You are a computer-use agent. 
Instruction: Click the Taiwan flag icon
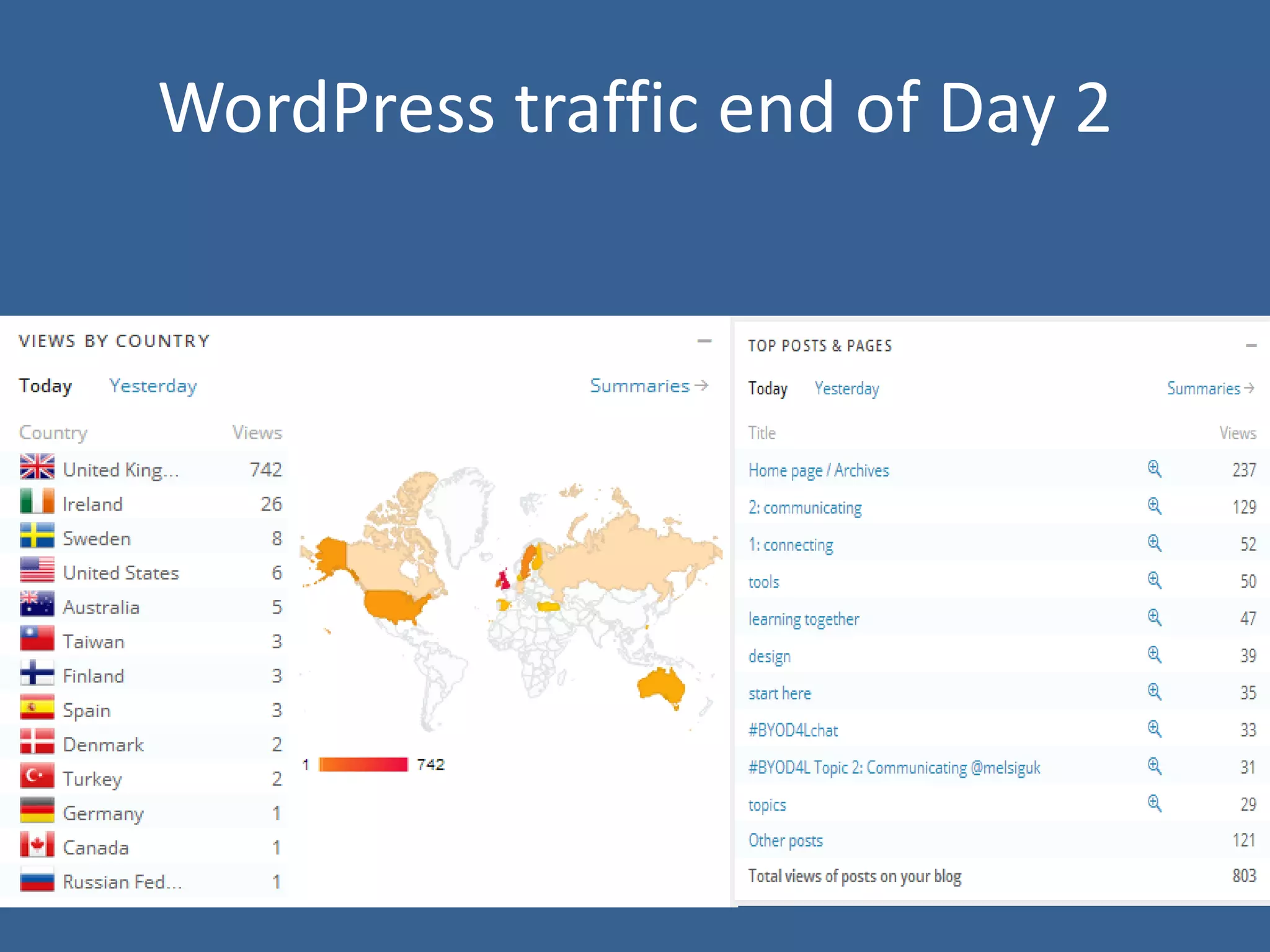click(37, 638)
